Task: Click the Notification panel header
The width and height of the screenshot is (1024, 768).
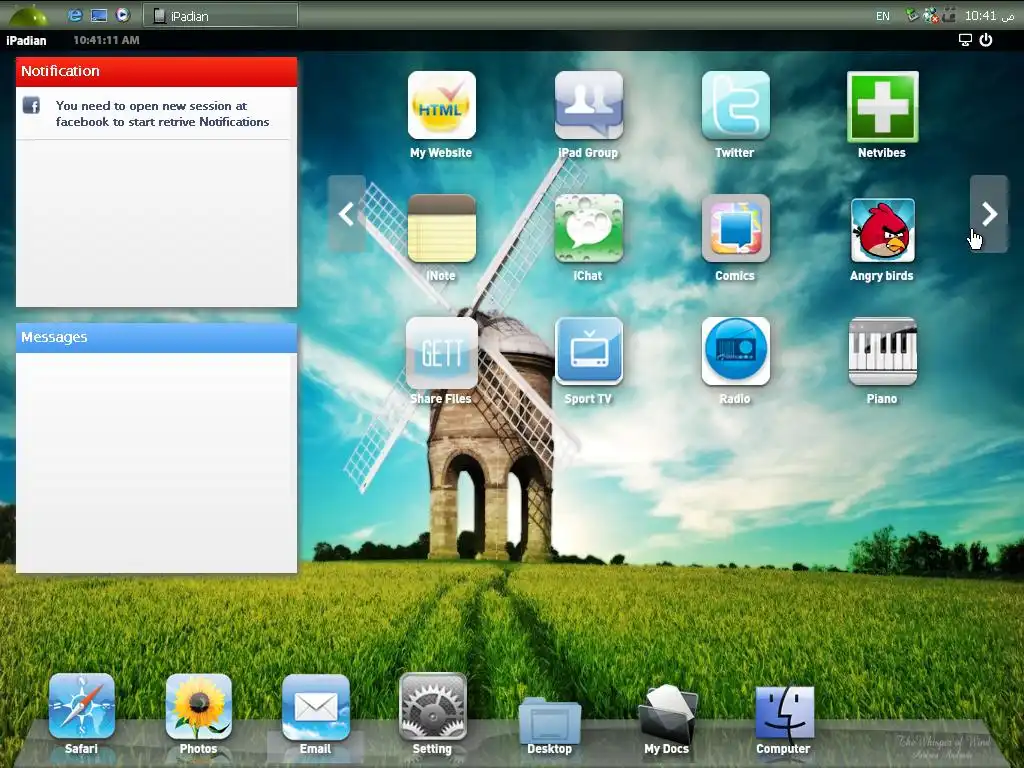Action: point(156,71)
